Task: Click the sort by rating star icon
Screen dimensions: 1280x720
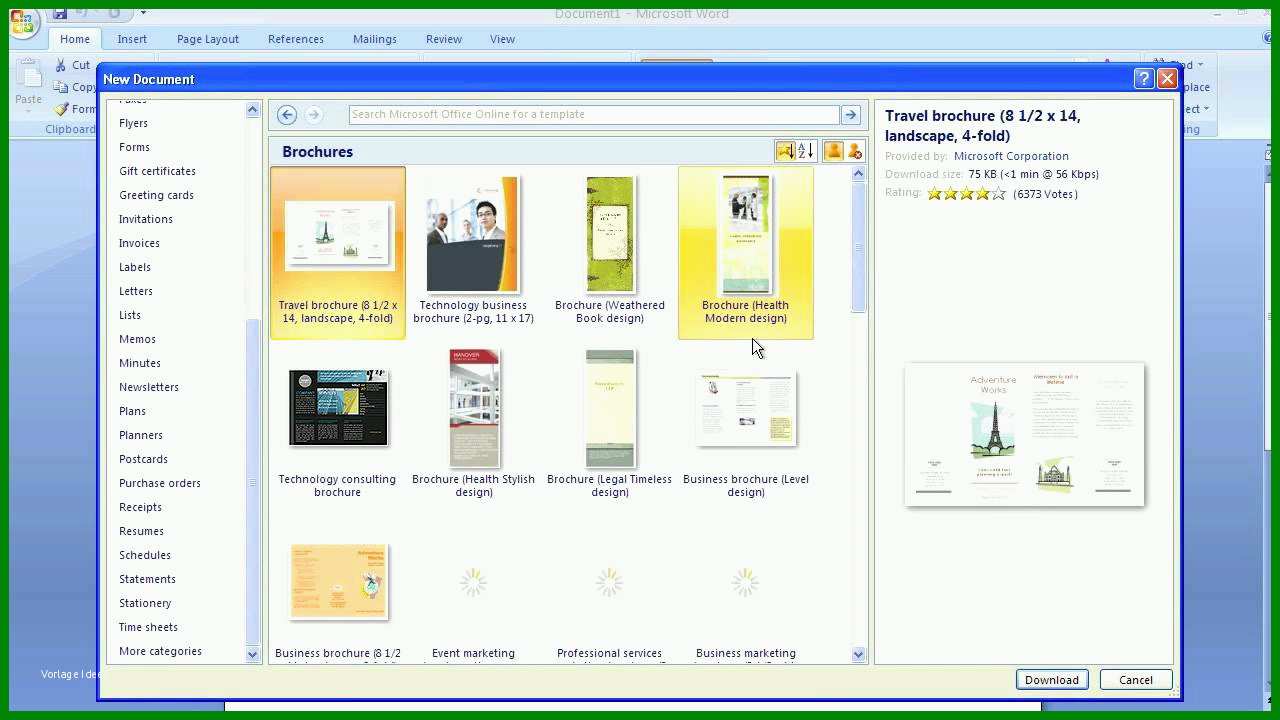Action: pyautogui.click(x=785, y=151)
